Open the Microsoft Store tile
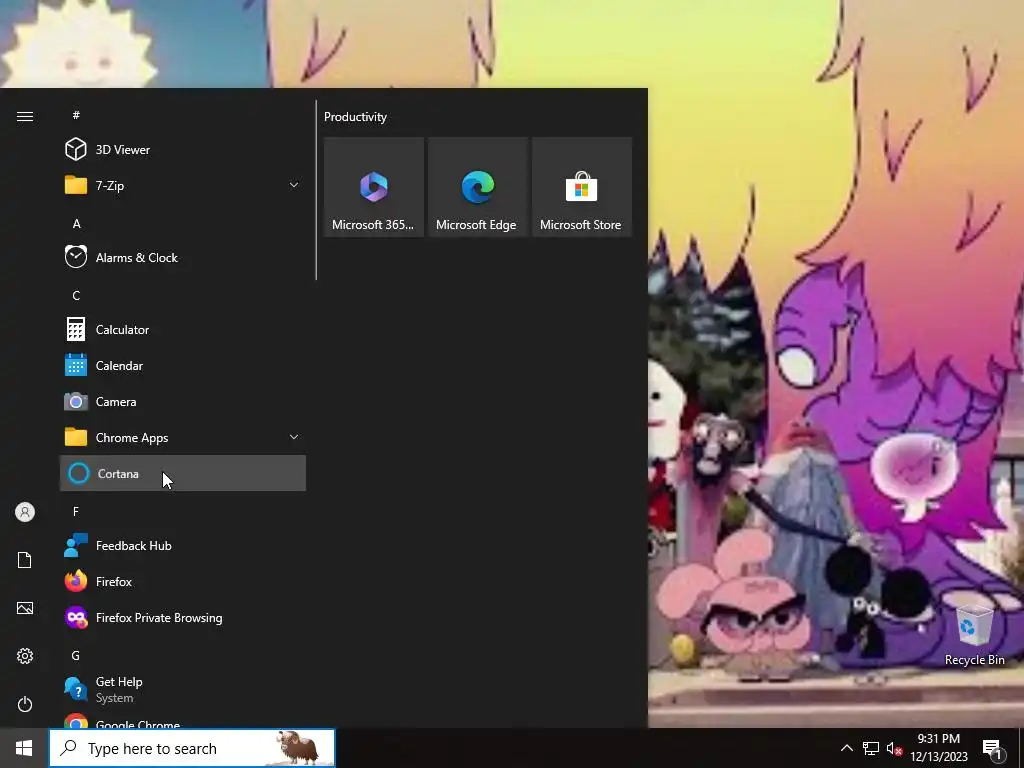1024x768 pixels. 582,187
